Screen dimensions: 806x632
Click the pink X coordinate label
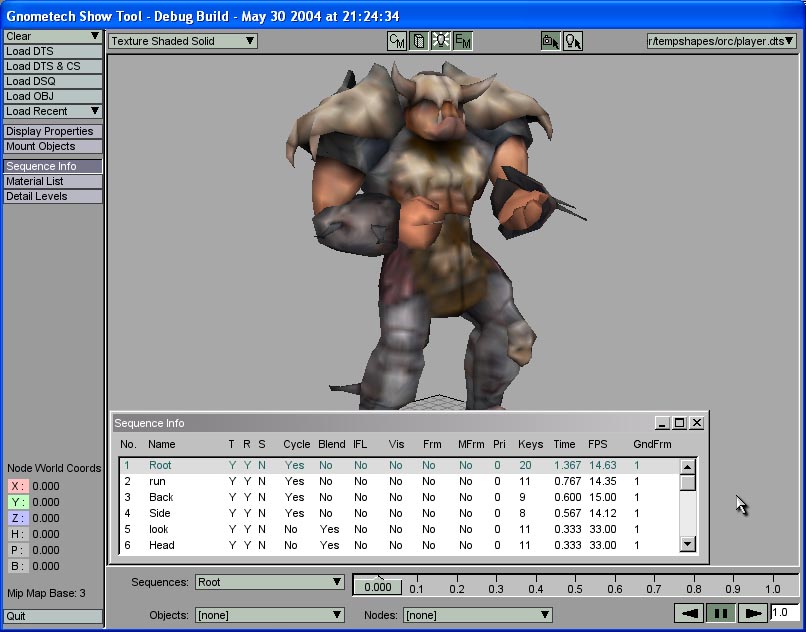pos(18,486)
